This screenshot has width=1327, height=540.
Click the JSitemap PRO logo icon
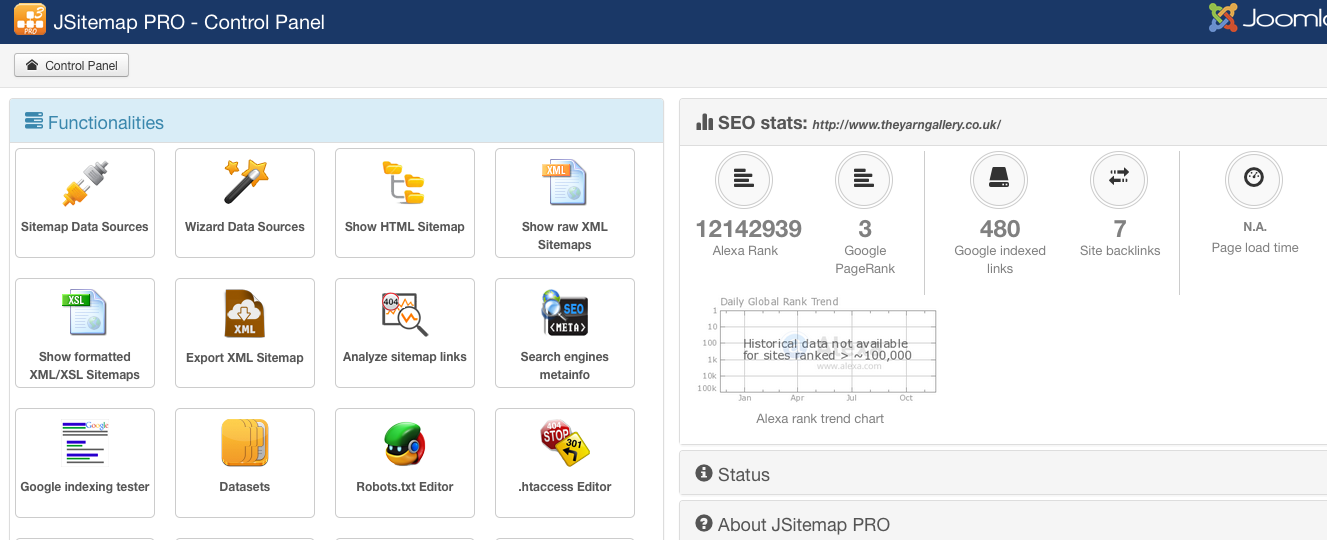coord(30,20)
